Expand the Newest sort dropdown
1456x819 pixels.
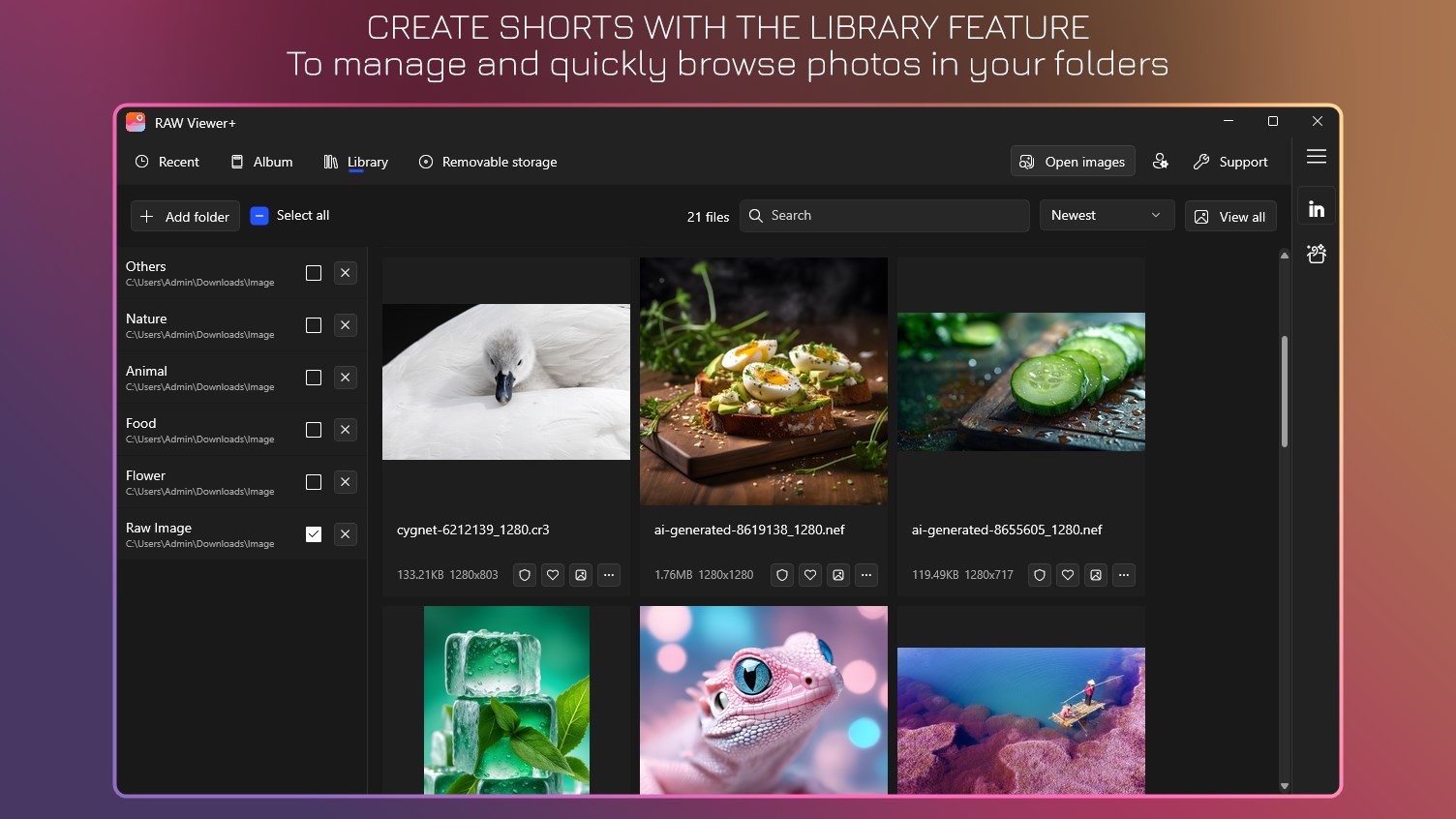click(1107, 215)
